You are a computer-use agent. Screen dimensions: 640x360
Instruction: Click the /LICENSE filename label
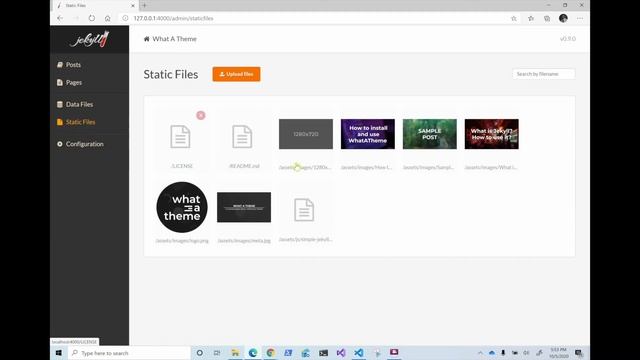click(182, 166)
